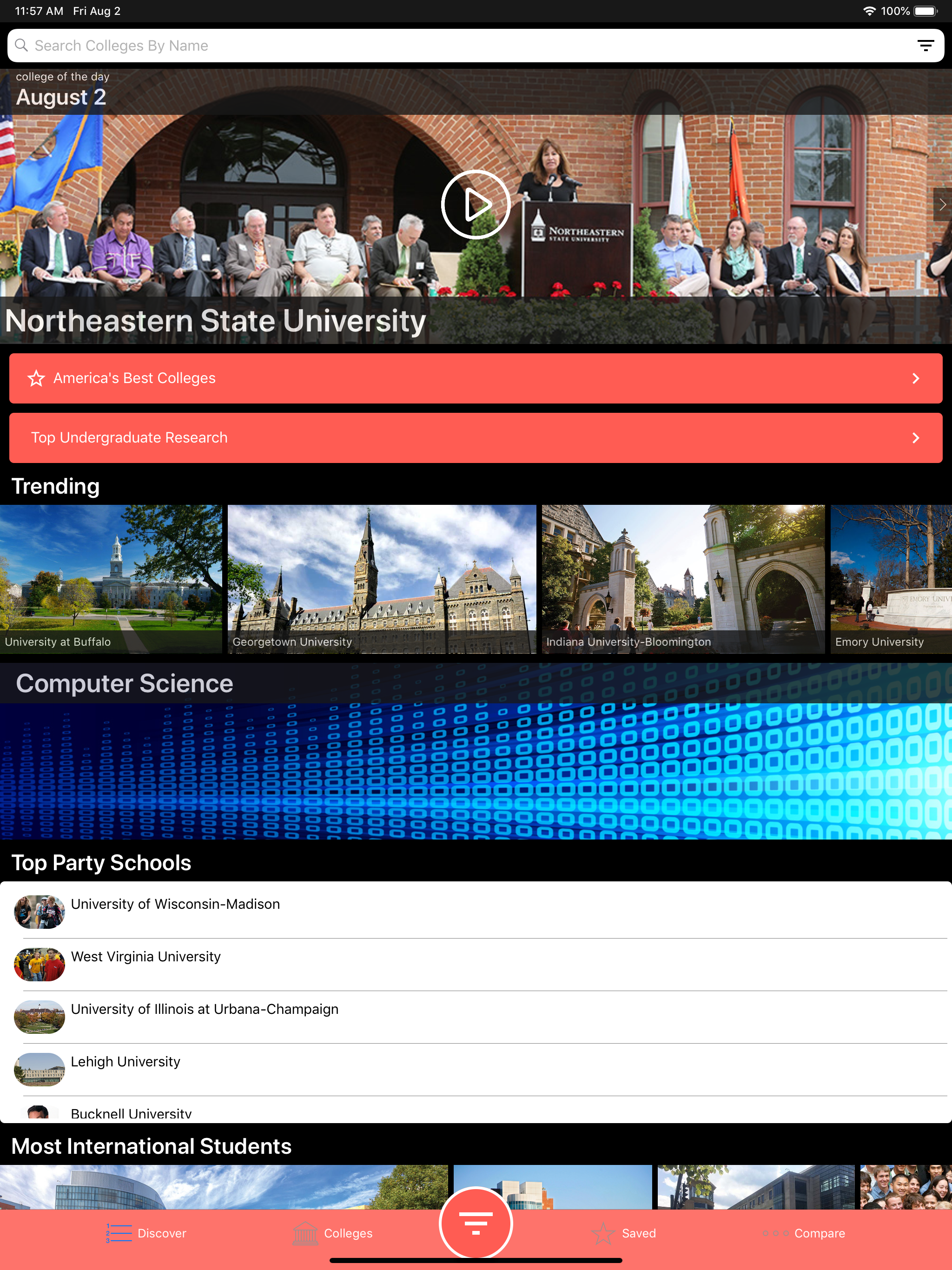Select Lehigh University row
The height and width of the screenshot is (1270, 952).
[x=476, y=1070]
